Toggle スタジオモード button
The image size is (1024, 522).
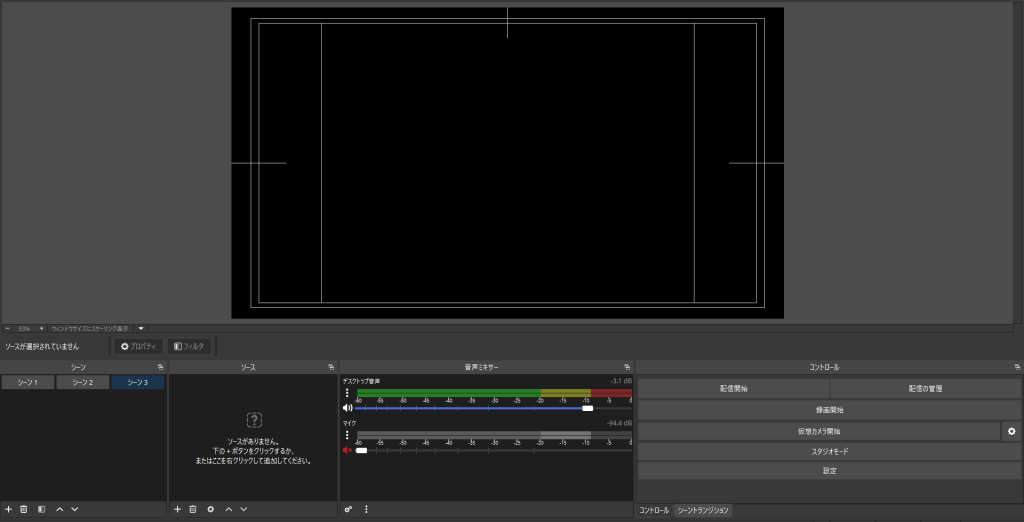(x=829, y=451)
